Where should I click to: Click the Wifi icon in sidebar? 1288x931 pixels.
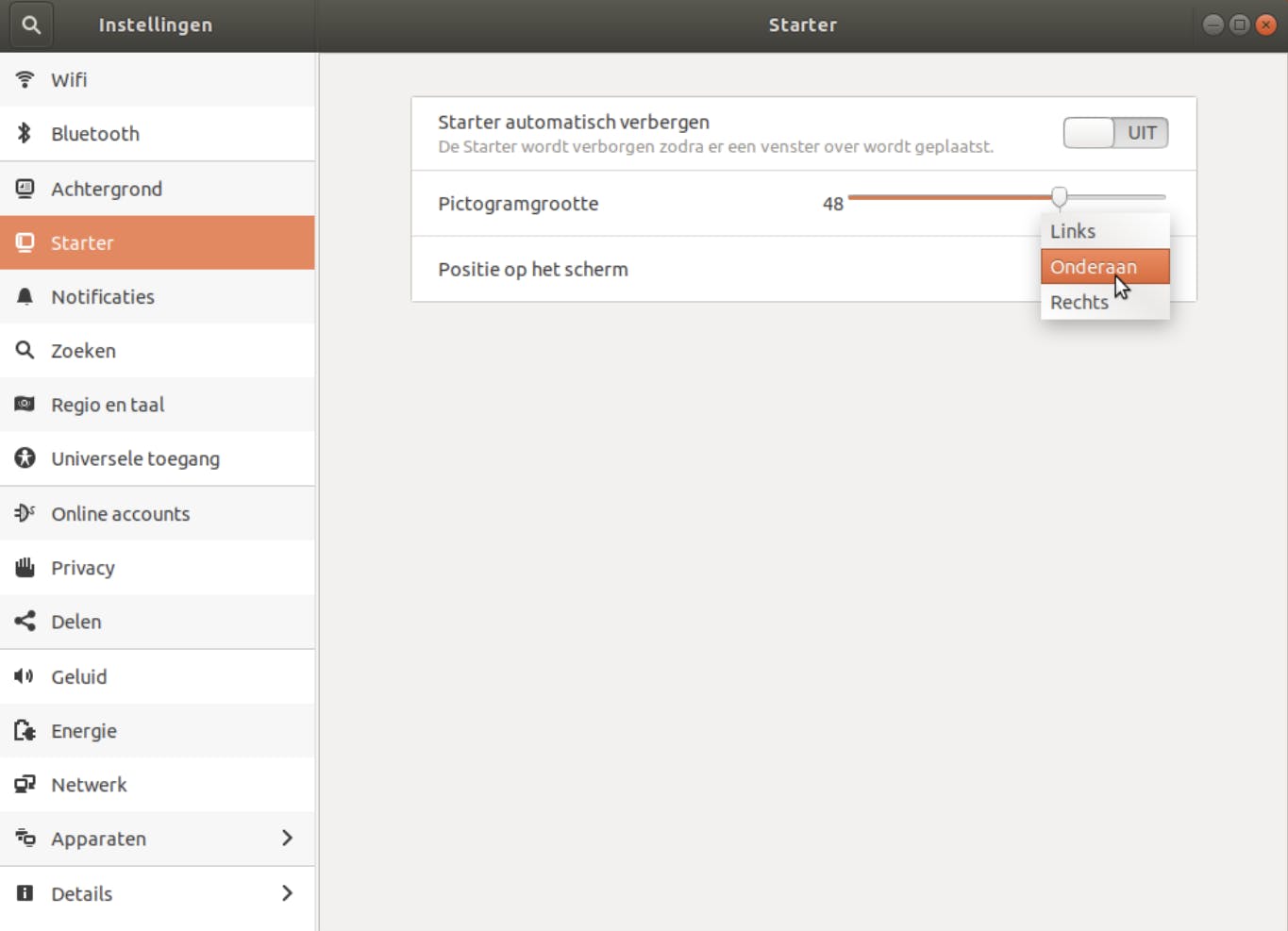[25, 79]
